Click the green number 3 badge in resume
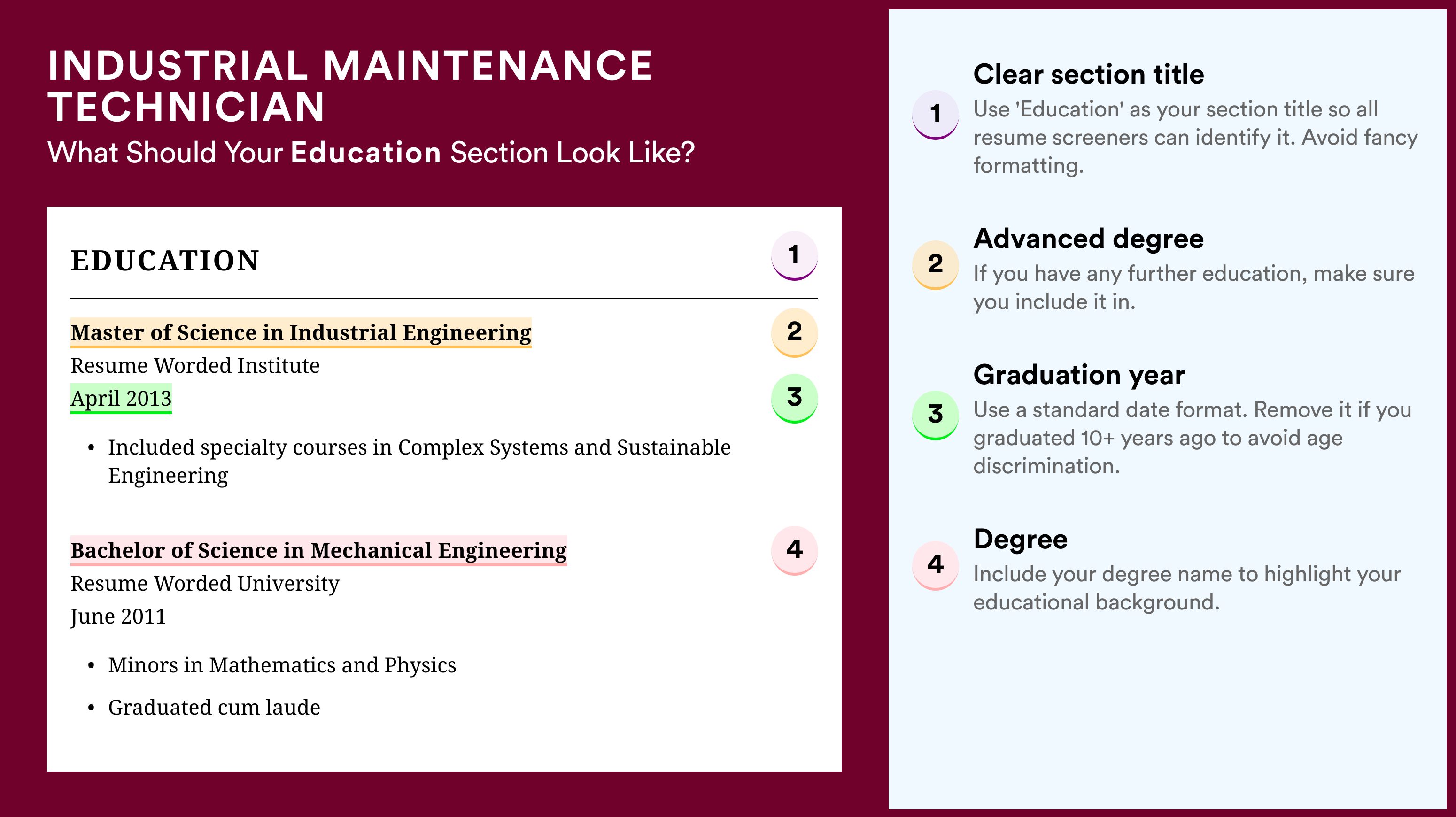Image resolution: width=1456 pixels, height=817 pixels. [794, 398]
